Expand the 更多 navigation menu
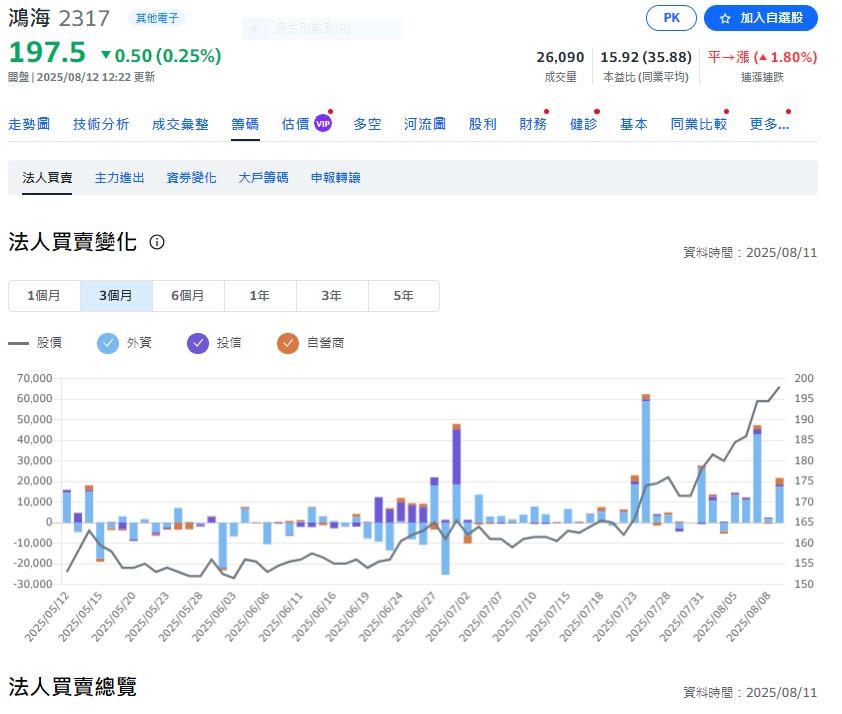This screenshot has height=714, width=842. click(768, 123)
